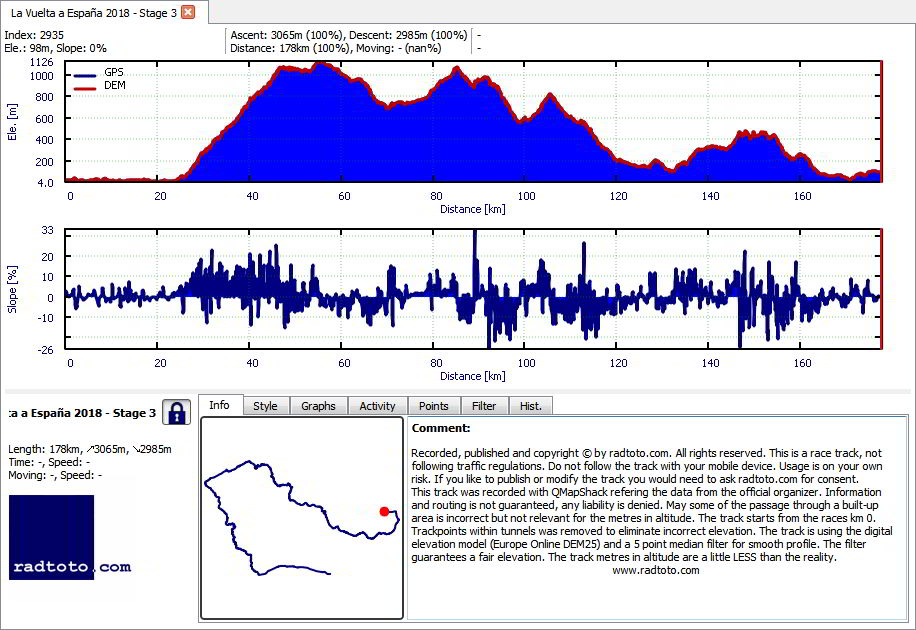Click the Comment heading text
The image size is (916, 630).
click(x=440, y=428)
